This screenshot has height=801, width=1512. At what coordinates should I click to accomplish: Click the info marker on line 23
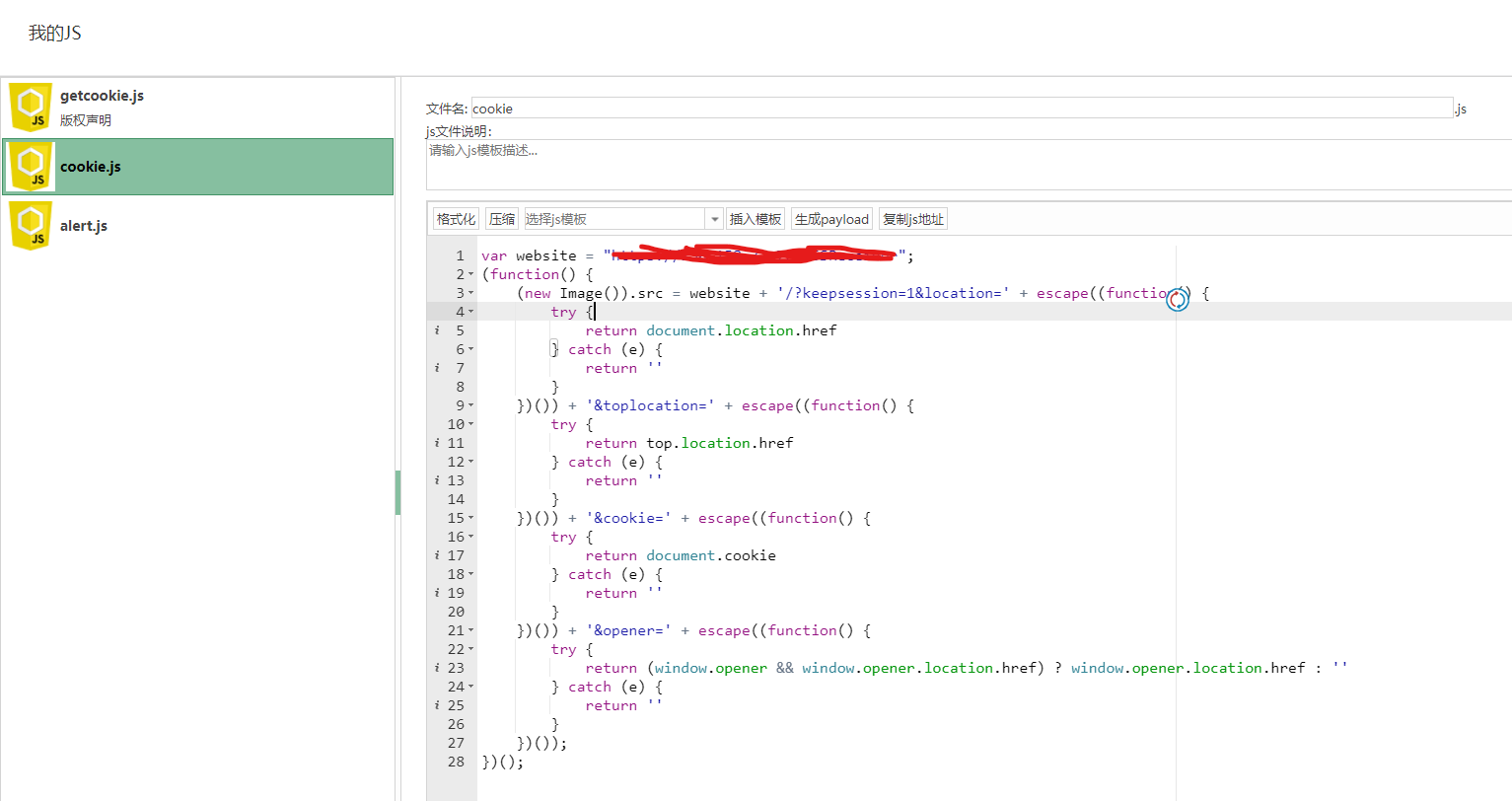tap(437, 669)
